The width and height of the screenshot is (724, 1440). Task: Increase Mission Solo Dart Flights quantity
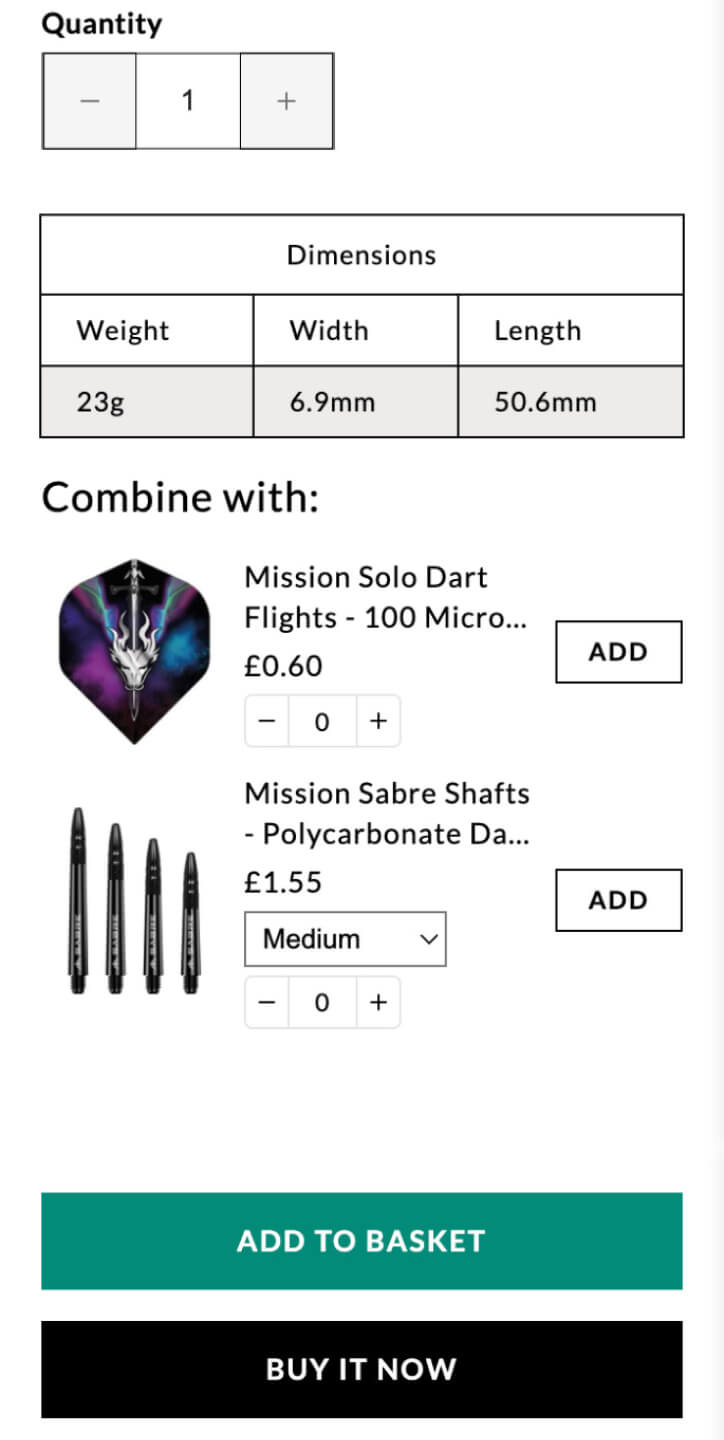(x=378, y=721)
